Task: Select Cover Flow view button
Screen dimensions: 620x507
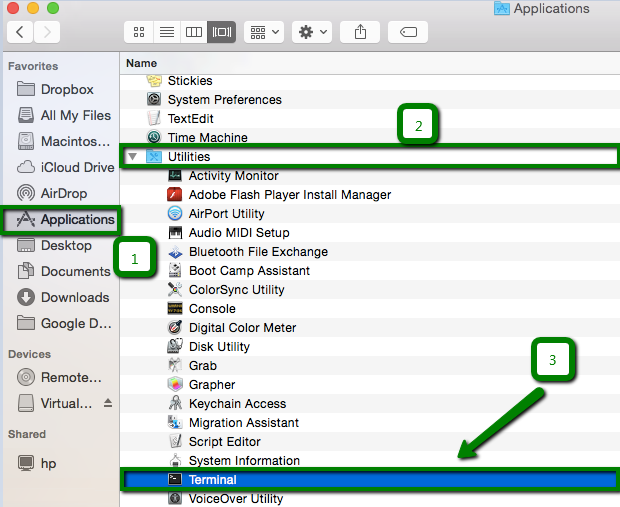Action: point(221,32)
